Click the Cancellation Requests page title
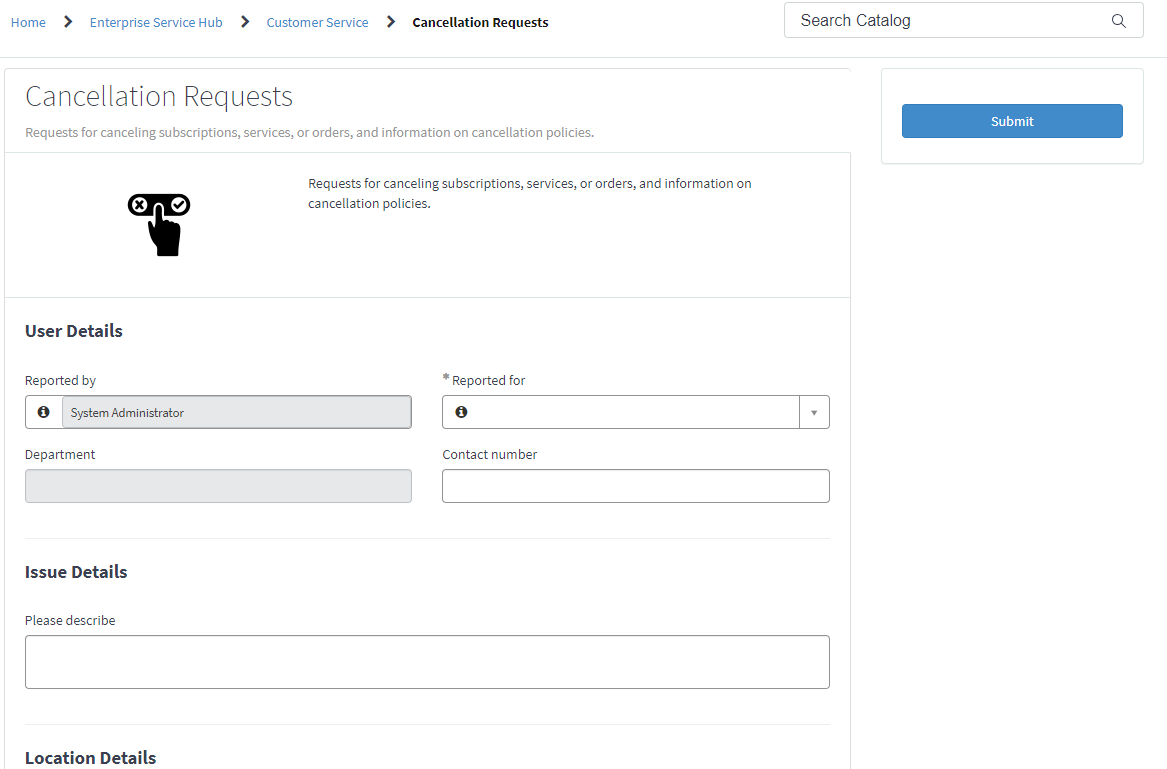 point(159,96)
